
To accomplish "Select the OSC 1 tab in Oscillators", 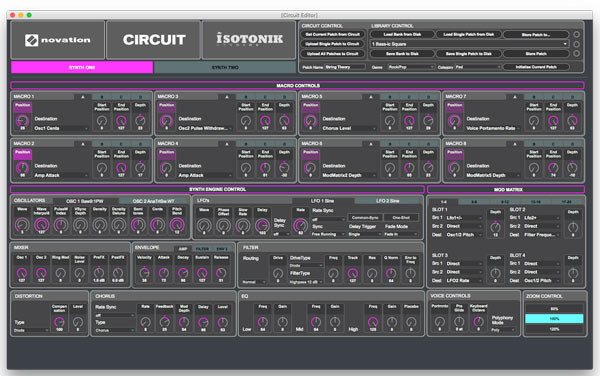I will tap(85, 201).
